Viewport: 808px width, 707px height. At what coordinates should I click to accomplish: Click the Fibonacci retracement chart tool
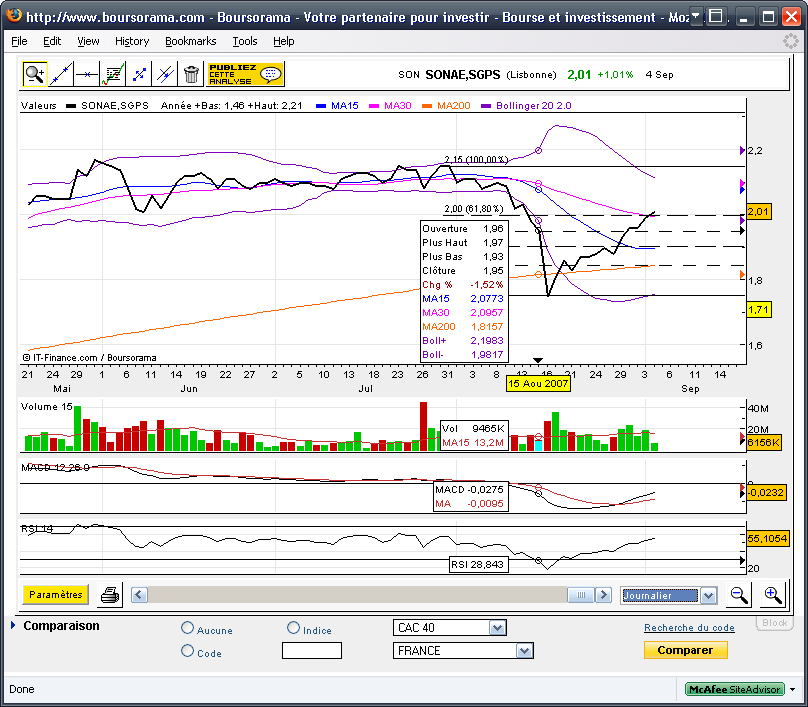(113, 73)
